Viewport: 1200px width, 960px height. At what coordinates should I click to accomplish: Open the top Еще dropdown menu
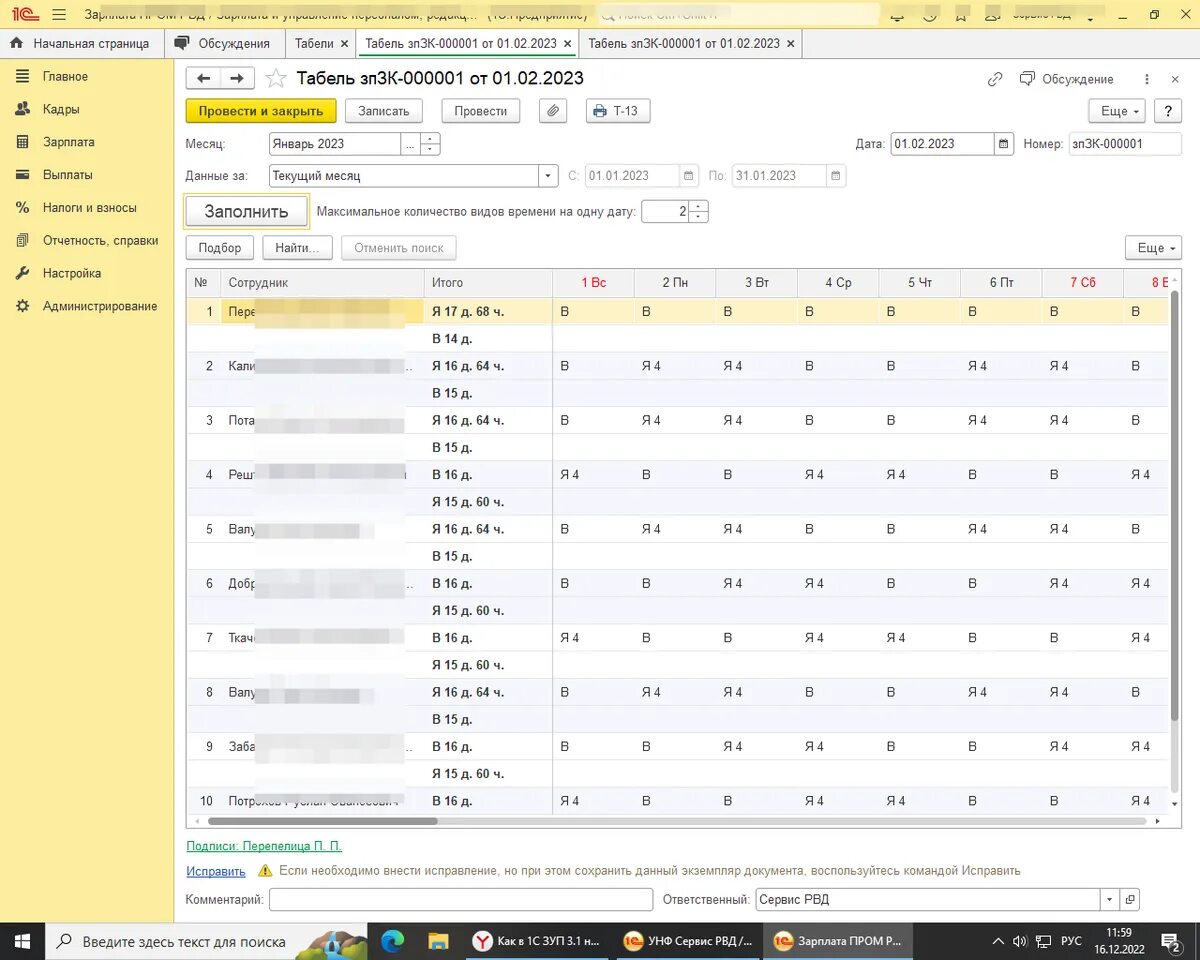[1116, 111]
